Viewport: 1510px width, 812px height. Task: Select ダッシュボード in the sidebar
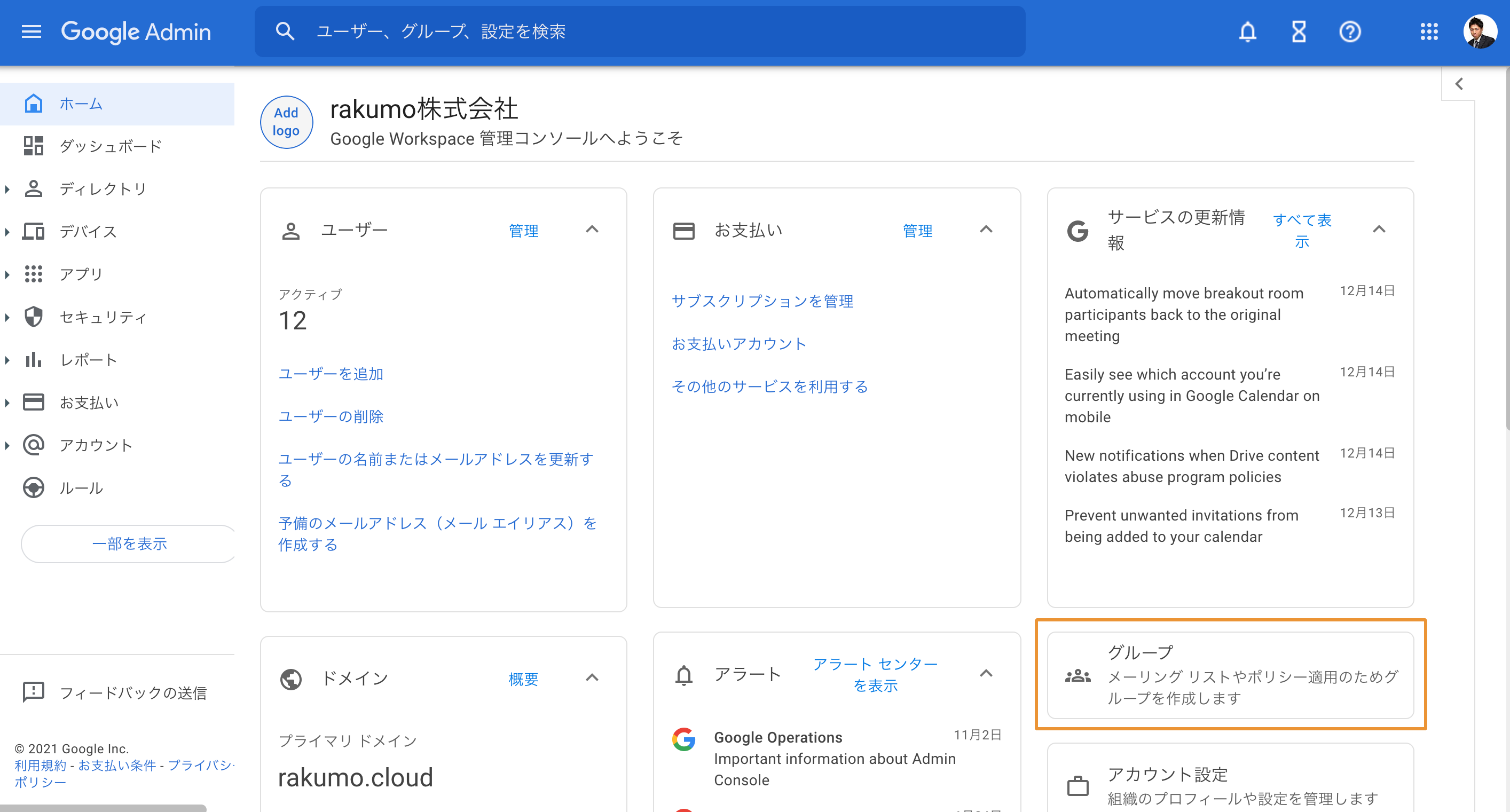tap(117, 146)
